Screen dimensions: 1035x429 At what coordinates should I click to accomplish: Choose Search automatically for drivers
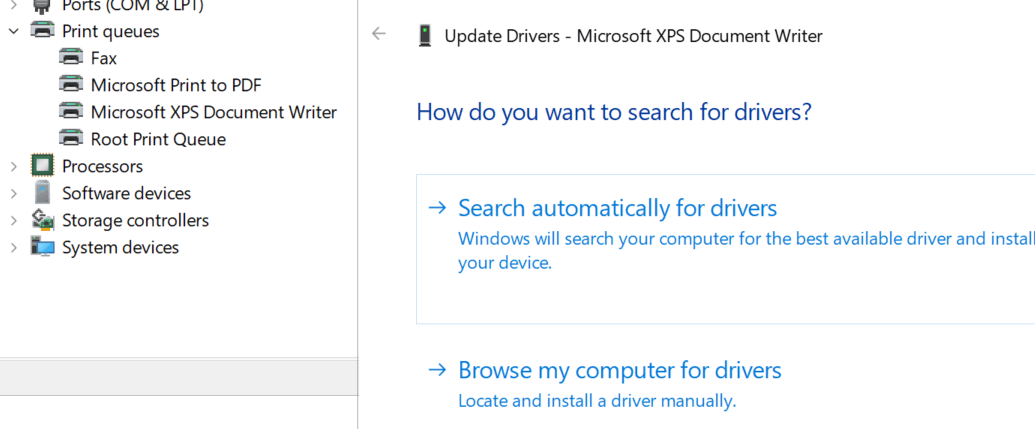click(x=617, y=208)
